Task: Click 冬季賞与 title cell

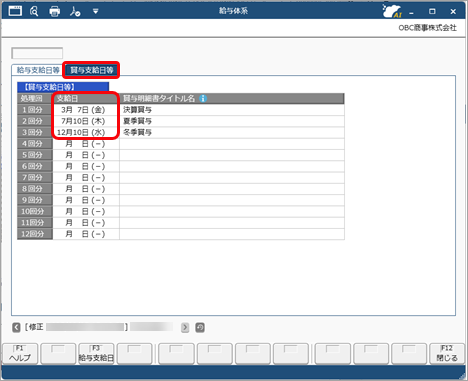Action: pyautogui.click(x=232, y=132)
